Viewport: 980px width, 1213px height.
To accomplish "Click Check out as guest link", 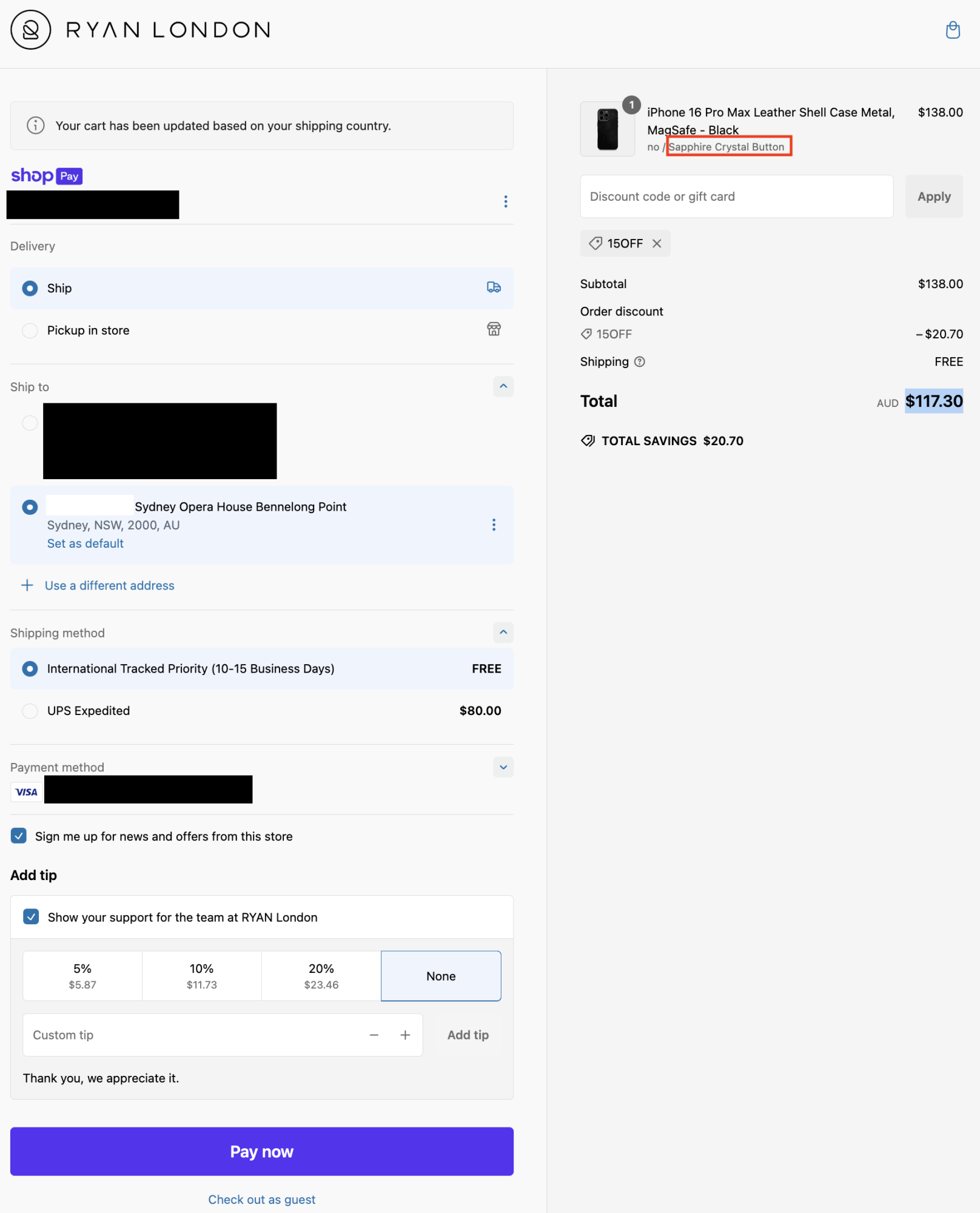I will point(262,1199).
